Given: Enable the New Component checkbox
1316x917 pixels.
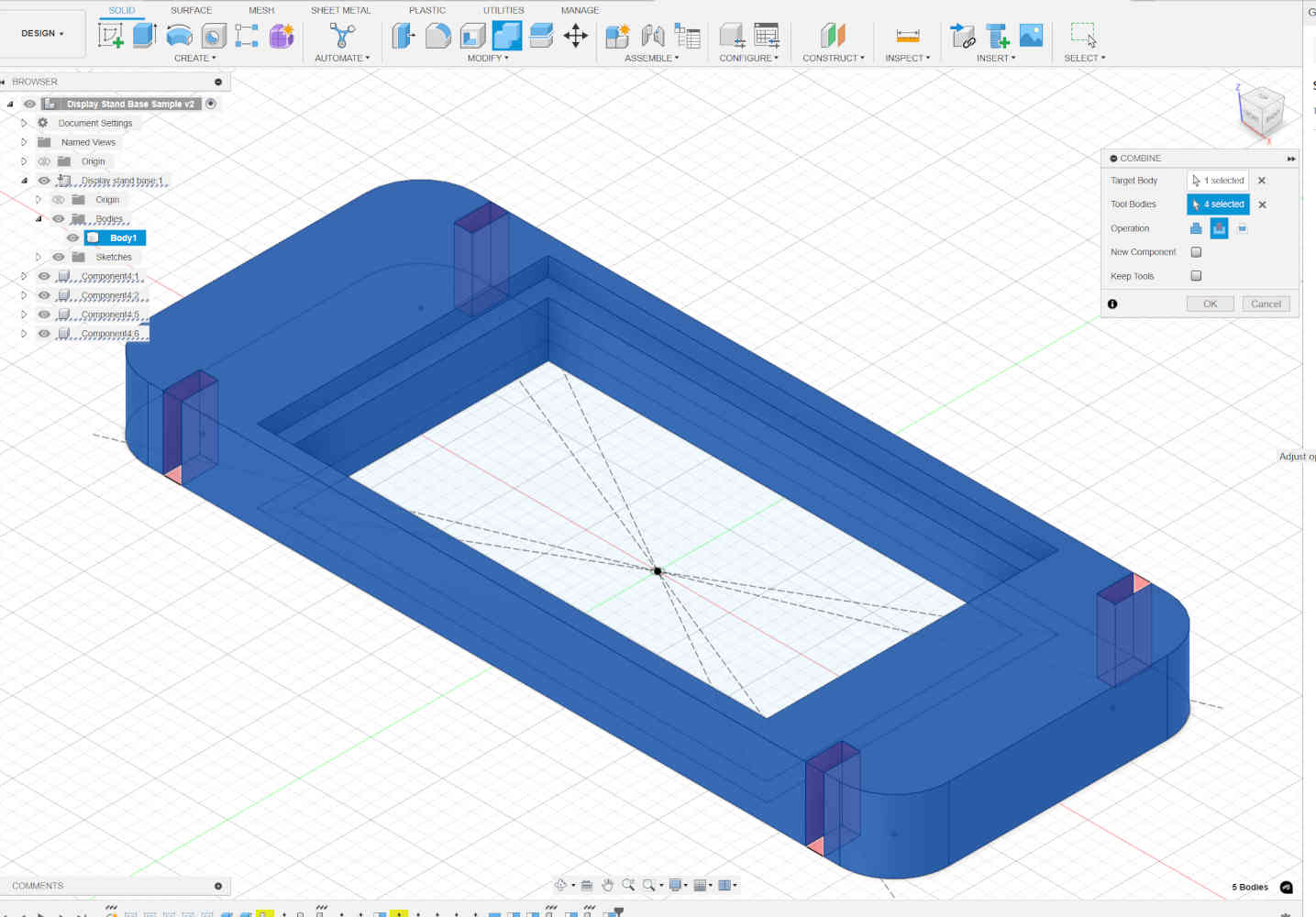Looking at the screenshot, I should (1196, 252).
